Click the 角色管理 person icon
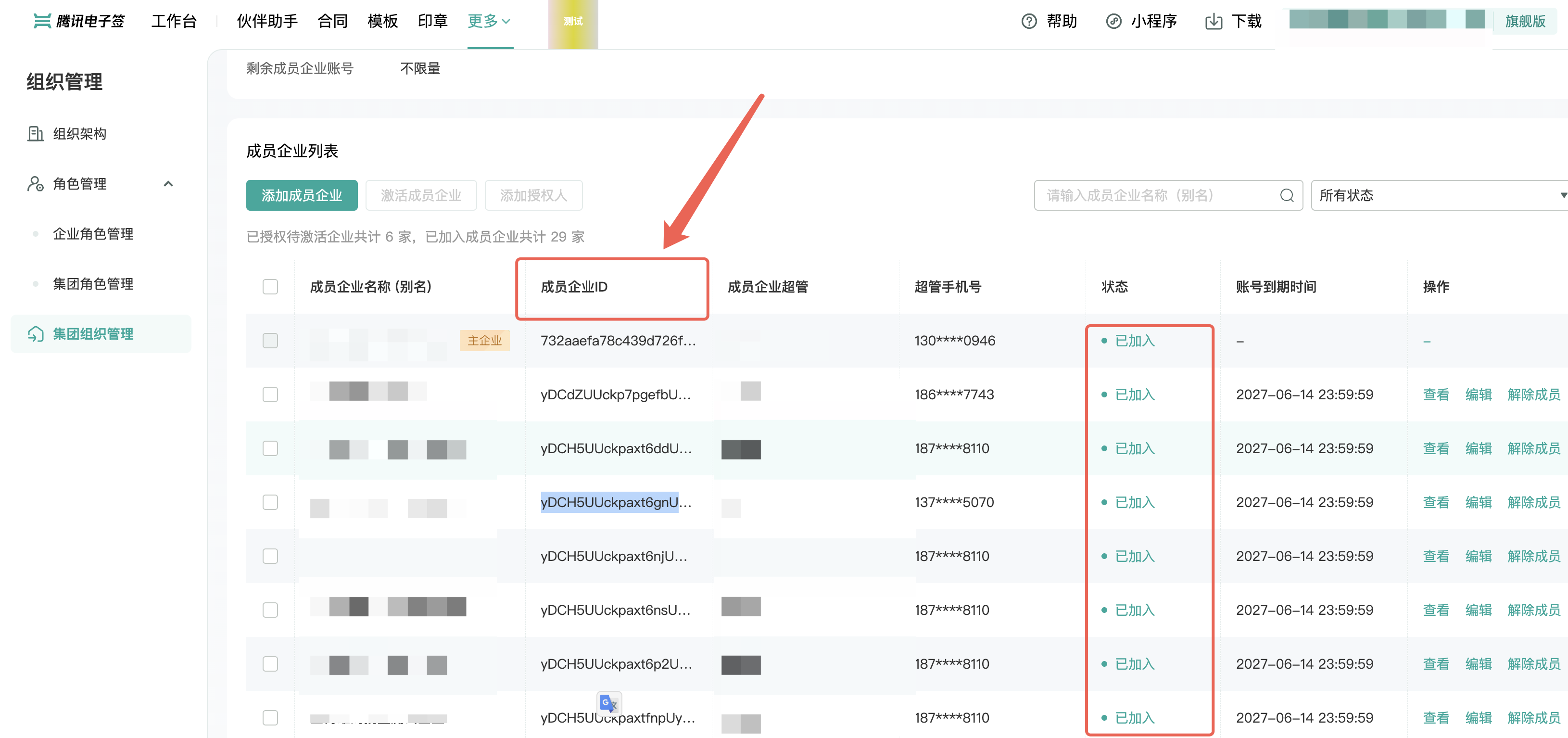This screenshot has width=1568, height=738. (x=35, y=184)
